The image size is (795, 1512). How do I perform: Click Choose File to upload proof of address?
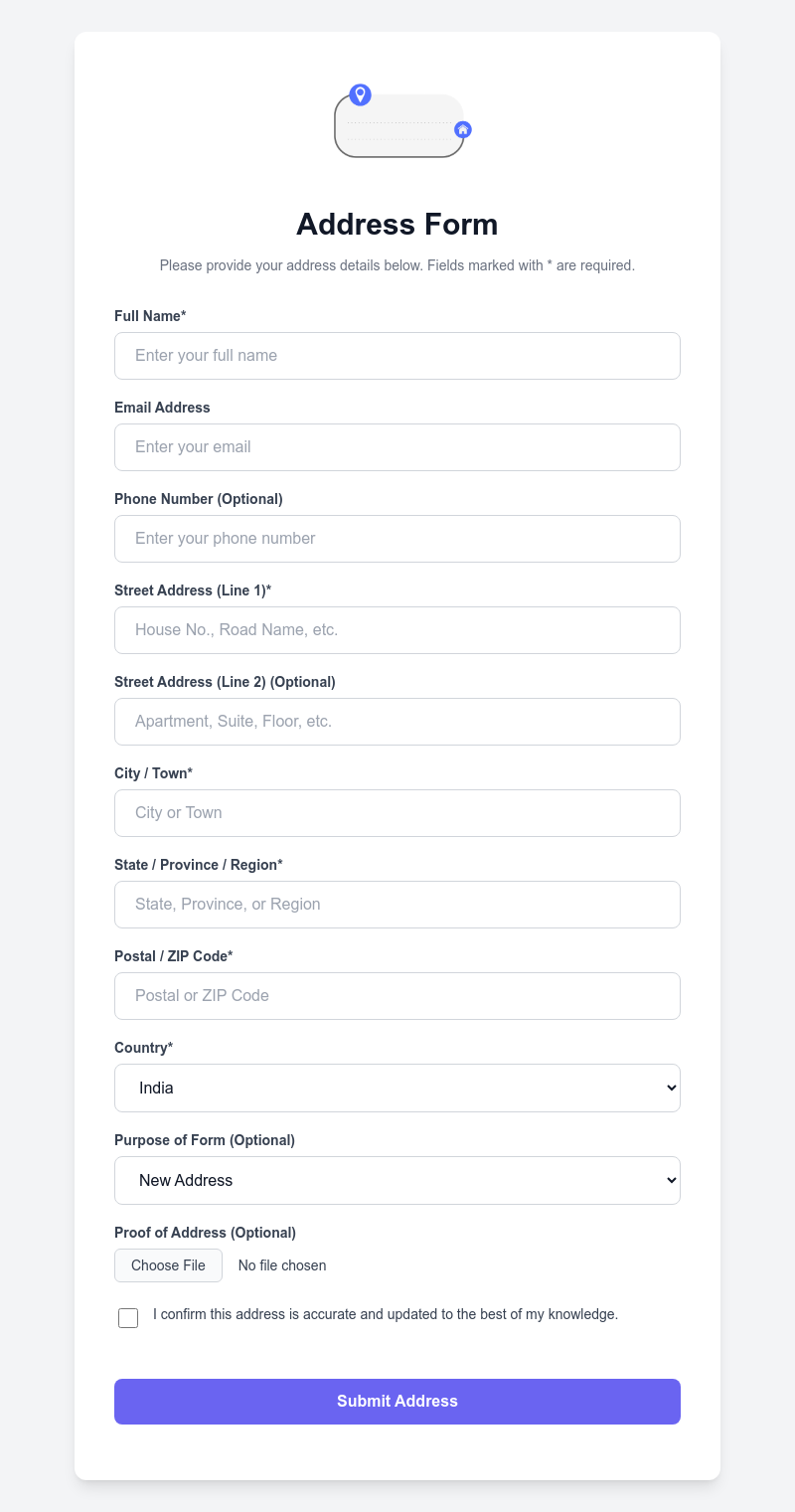[x=168, y=1264]
